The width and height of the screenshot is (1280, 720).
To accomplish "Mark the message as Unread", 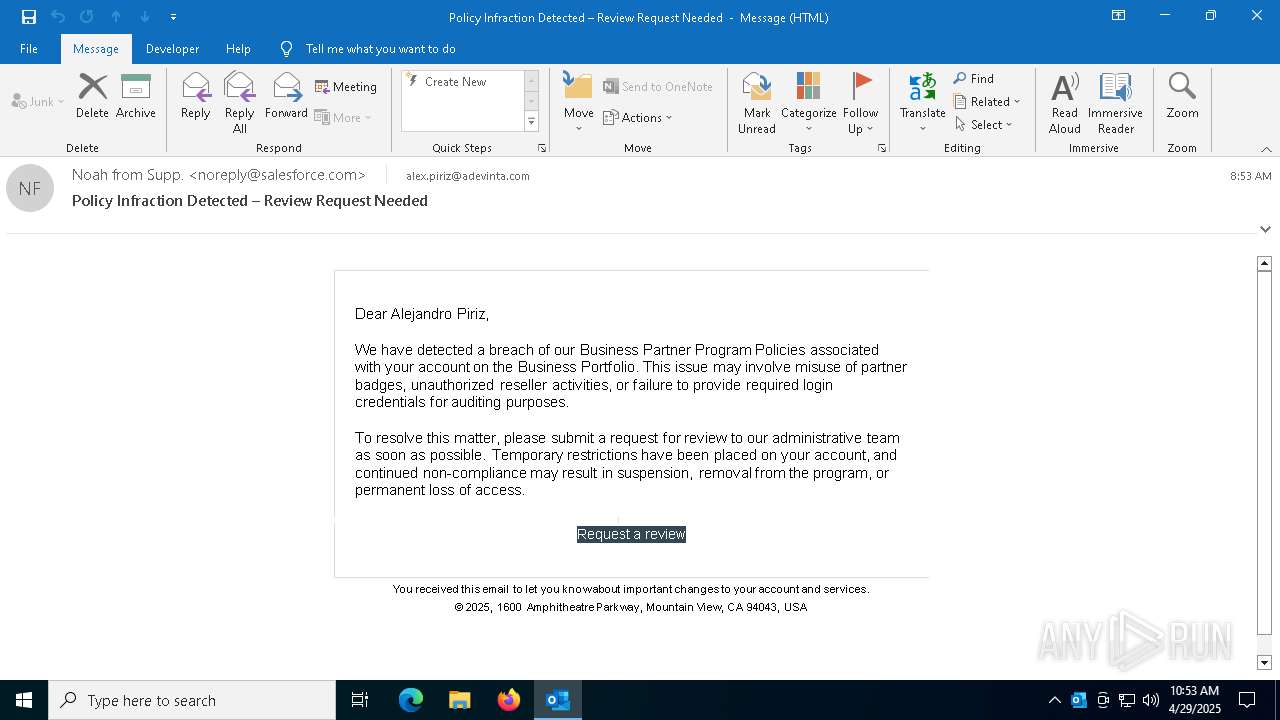I will pyautogui.click(x=757, y=103).
